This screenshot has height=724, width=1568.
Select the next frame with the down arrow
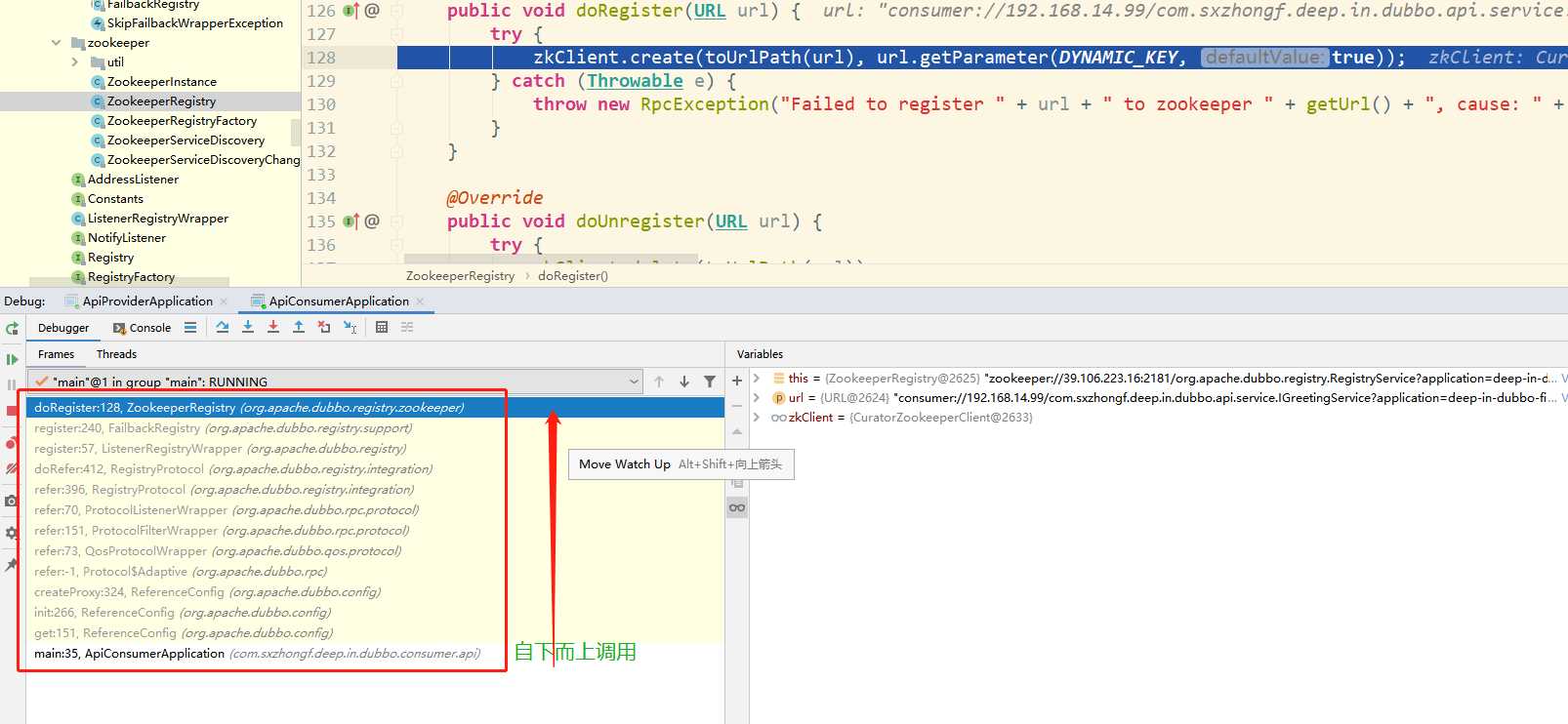coord(684,382)
